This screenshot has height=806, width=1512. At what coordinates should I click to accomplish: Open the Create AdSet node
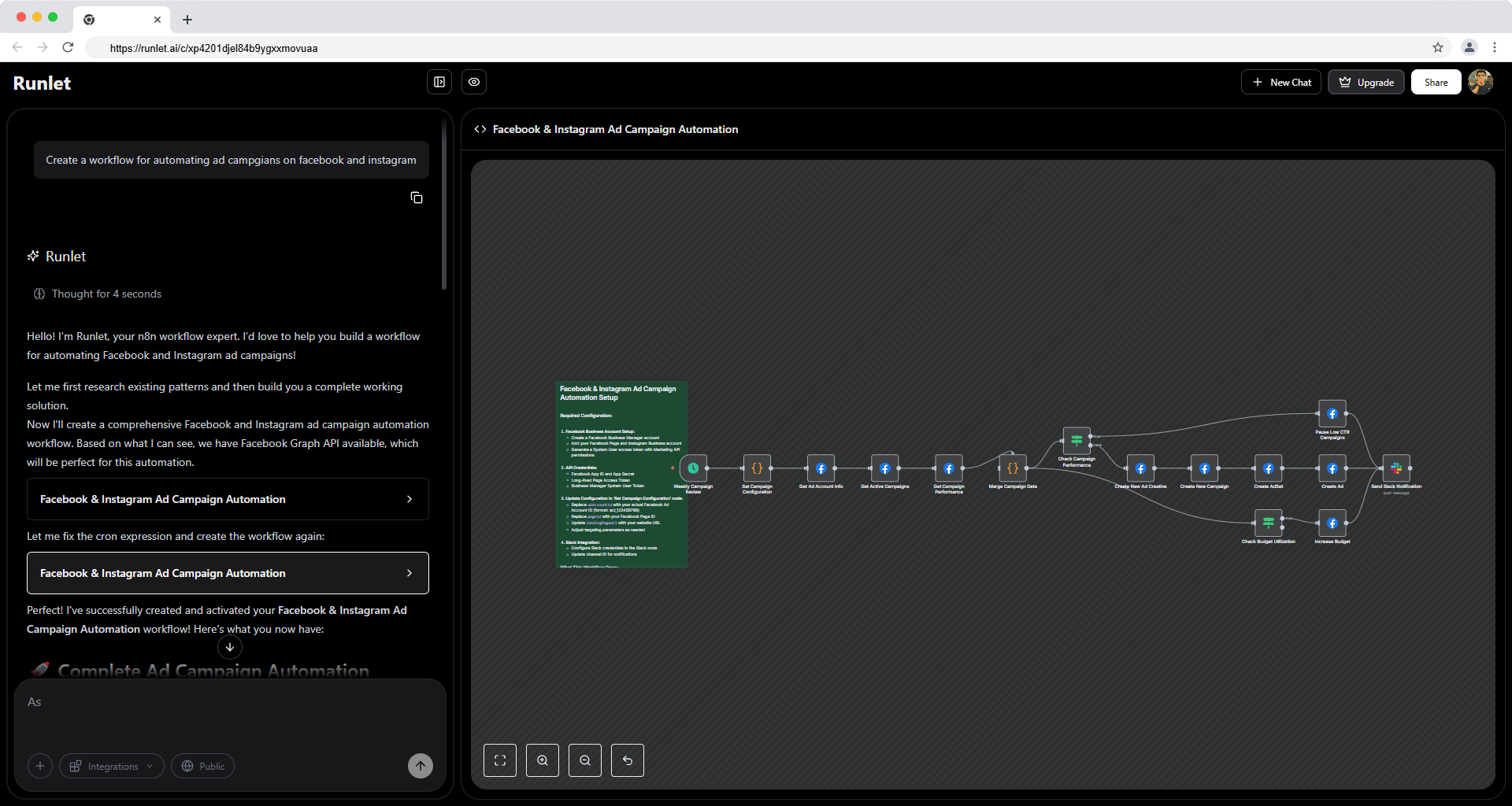pos(1268,468)
